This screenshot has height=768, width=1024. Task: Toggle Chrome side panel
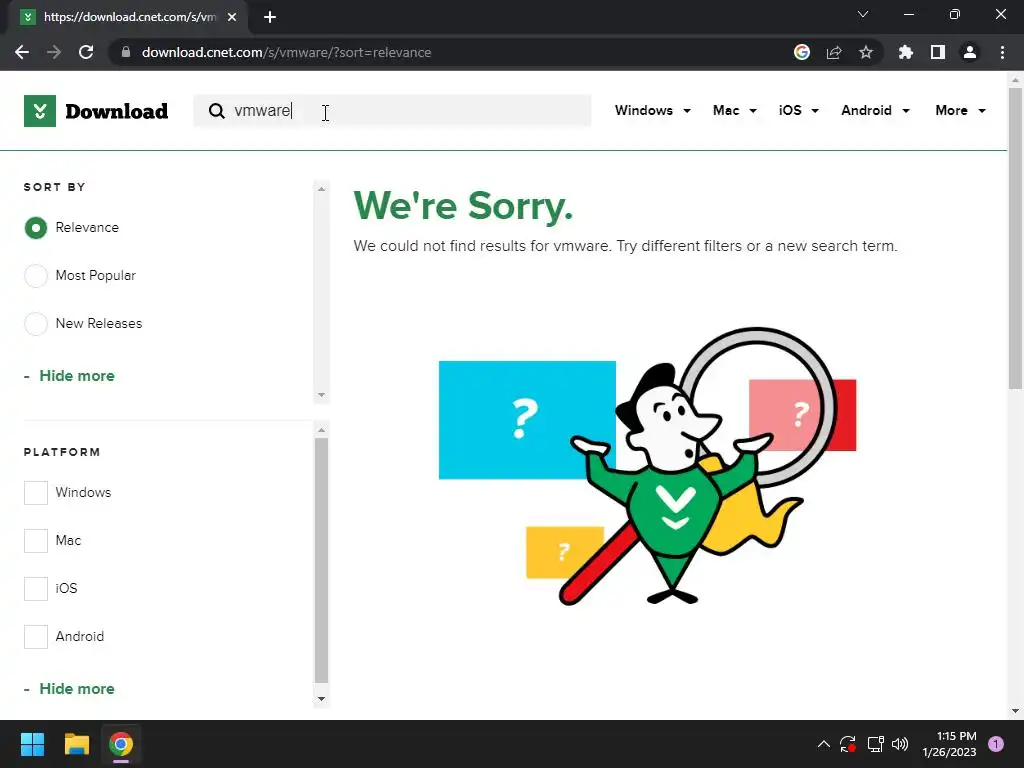(x=938, y=52)
